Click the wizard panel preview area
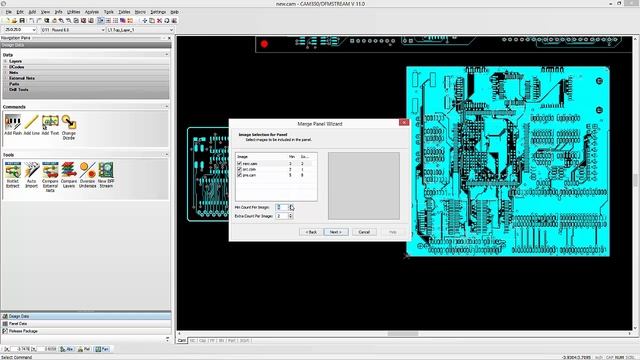 point(364,186)
